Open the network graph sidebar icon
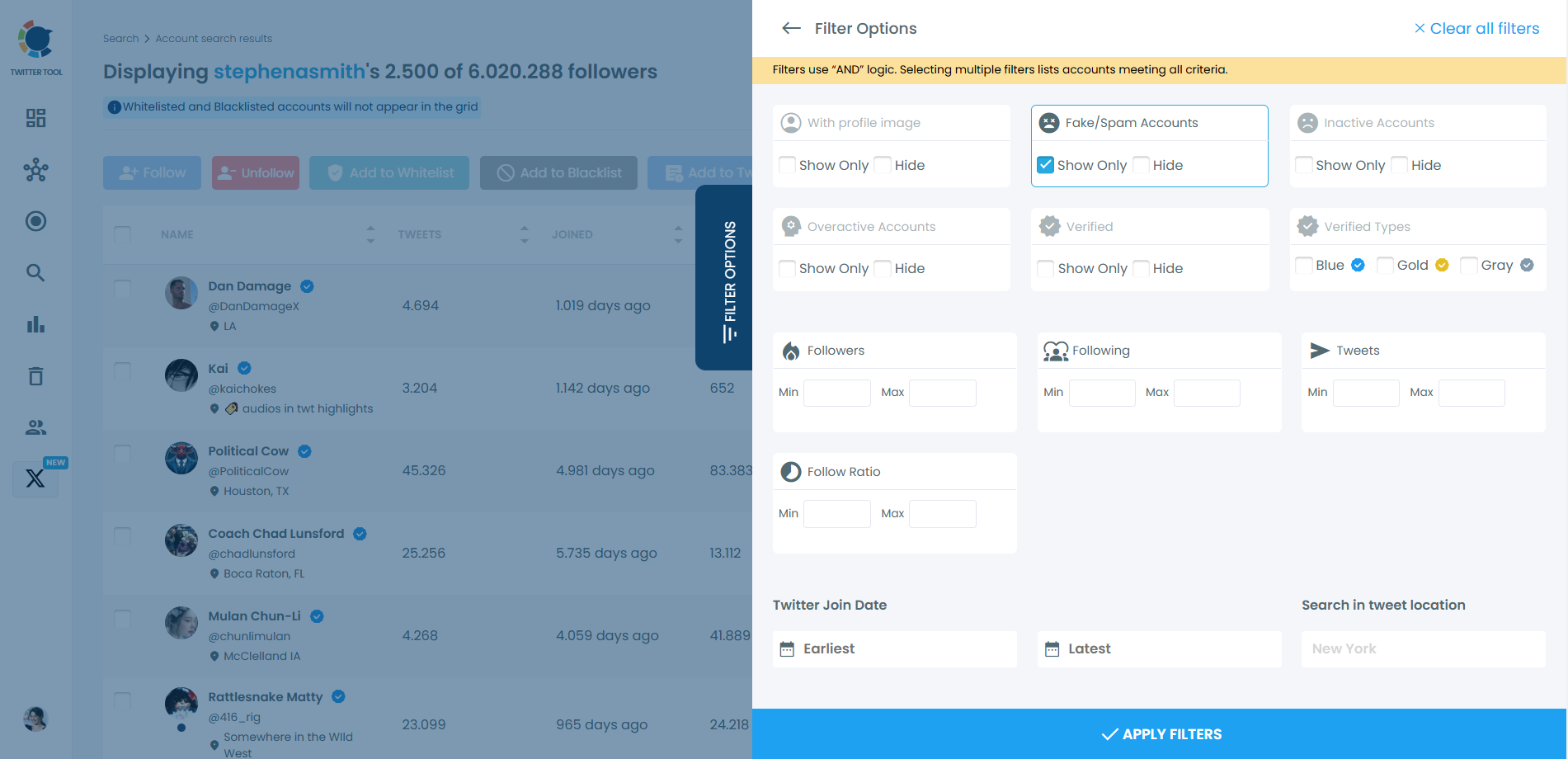The height and width of the screenshot is (759, 1568). point(35,170)
